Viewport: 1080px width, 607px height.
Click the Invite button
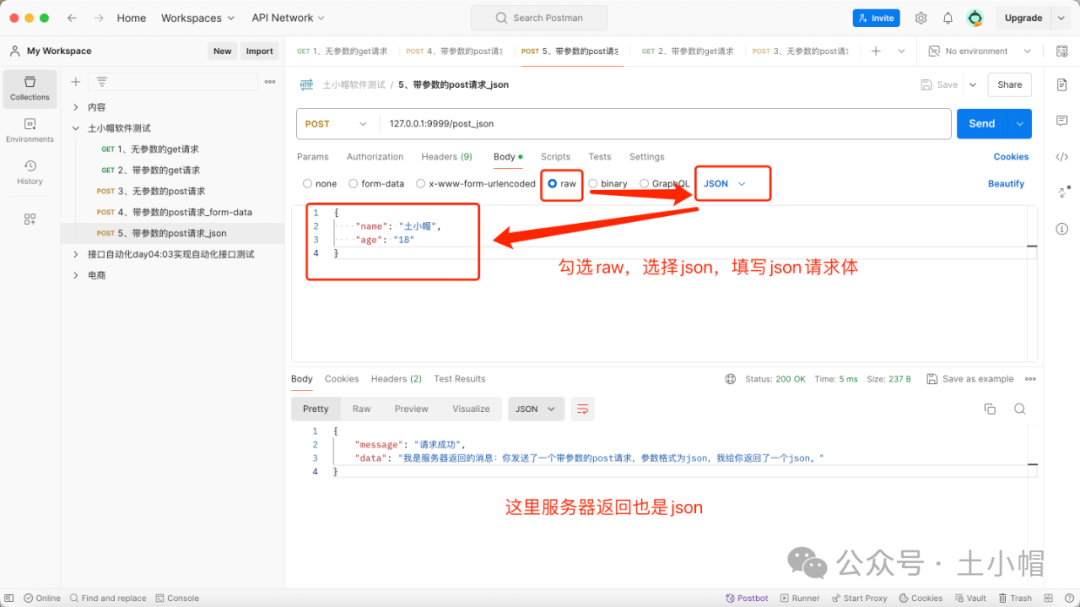click(876, 18)
